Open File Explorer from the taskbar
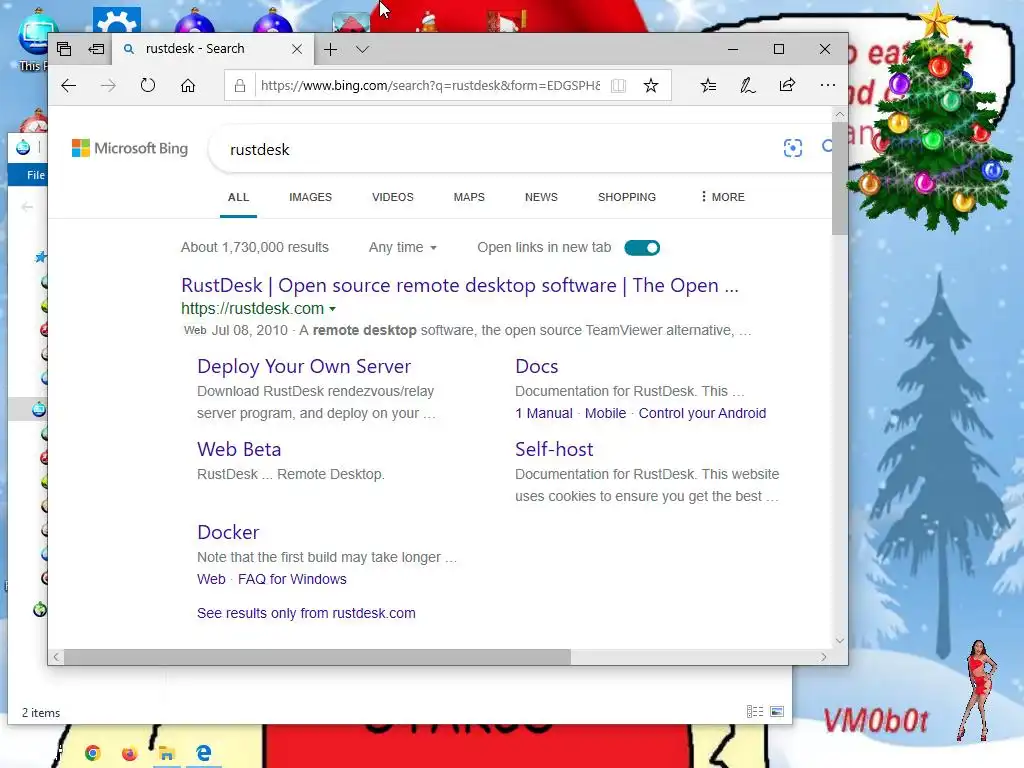This screenshot has width=1024, height=768. pos(167,753)
